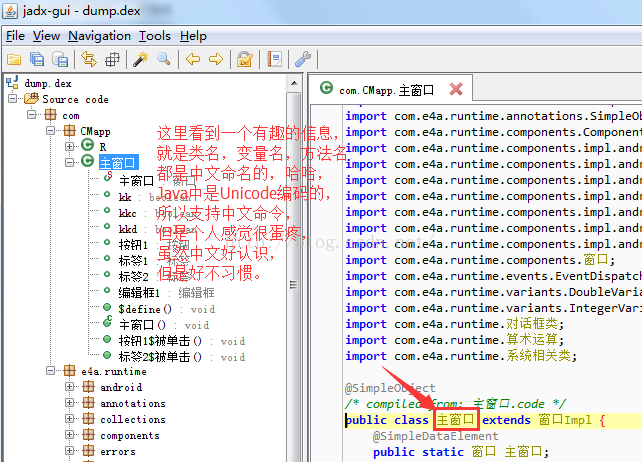Screen dimensions: 642x462
Task: Click the Save all toolbar icon
Action: pos(37,60)
